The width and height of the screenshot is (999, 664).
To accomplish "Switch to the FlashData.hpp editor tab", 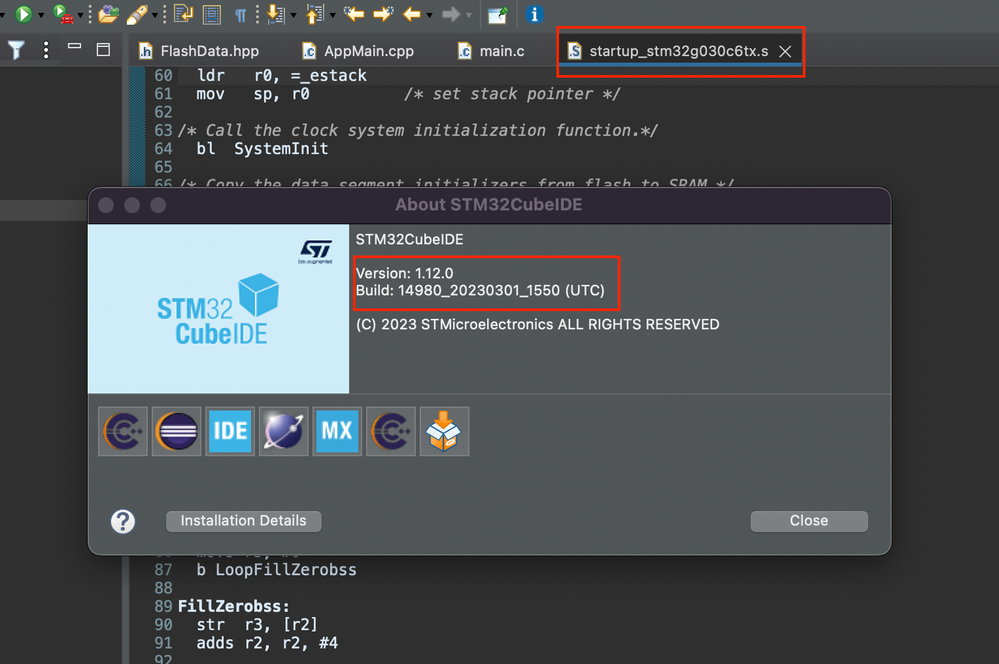I will click(x=199, y=51).
